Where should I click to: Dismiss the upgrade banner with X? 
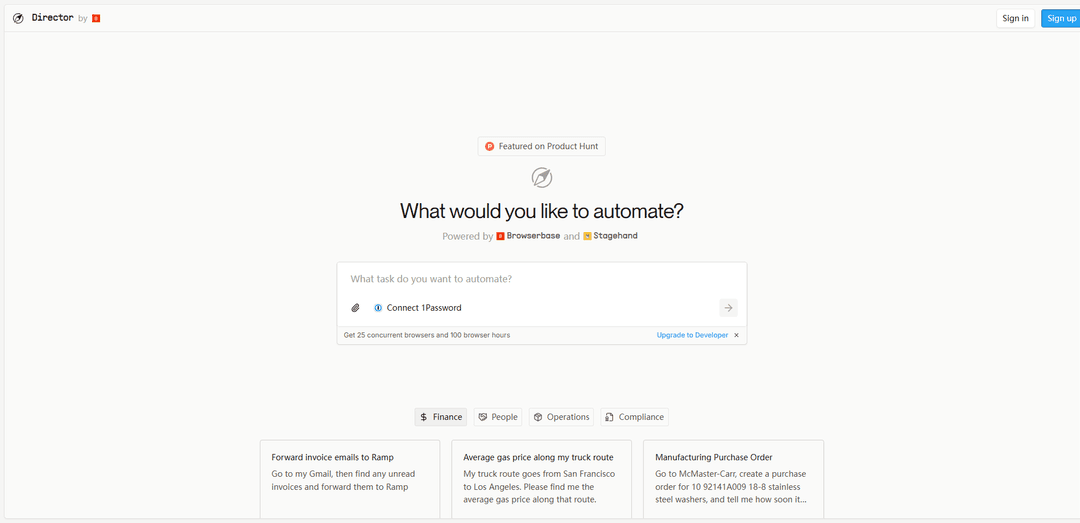[737, 335]
